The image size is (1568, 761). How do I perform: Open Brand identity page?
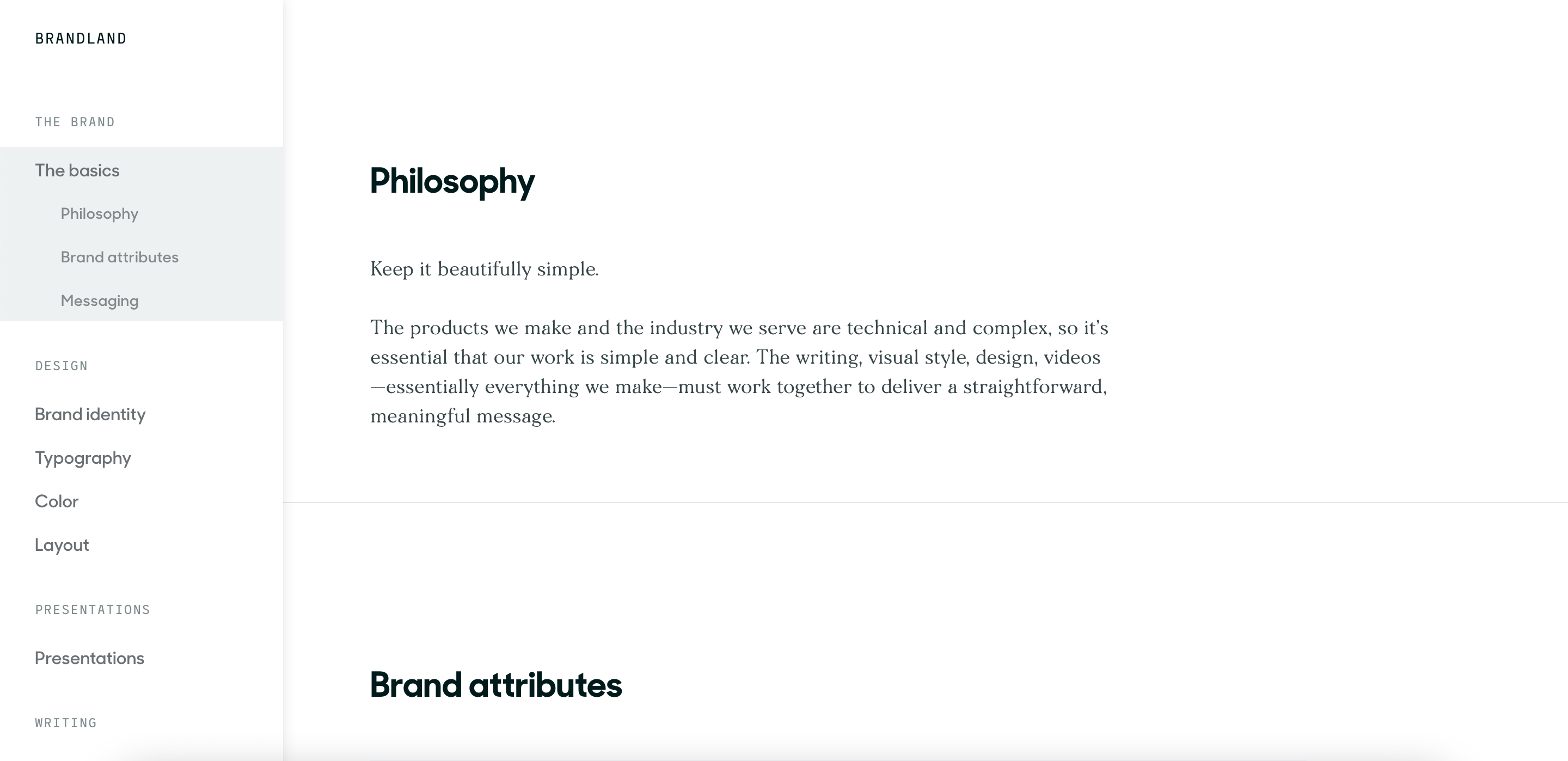tap(90, 414)
